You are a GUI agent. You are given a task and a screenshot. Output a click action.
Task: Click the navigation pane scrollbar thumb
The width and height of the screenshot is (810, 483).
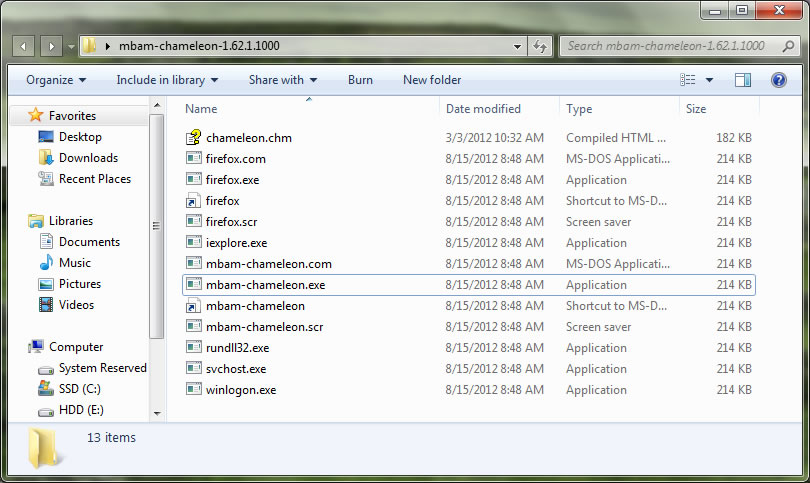point(157,226)
